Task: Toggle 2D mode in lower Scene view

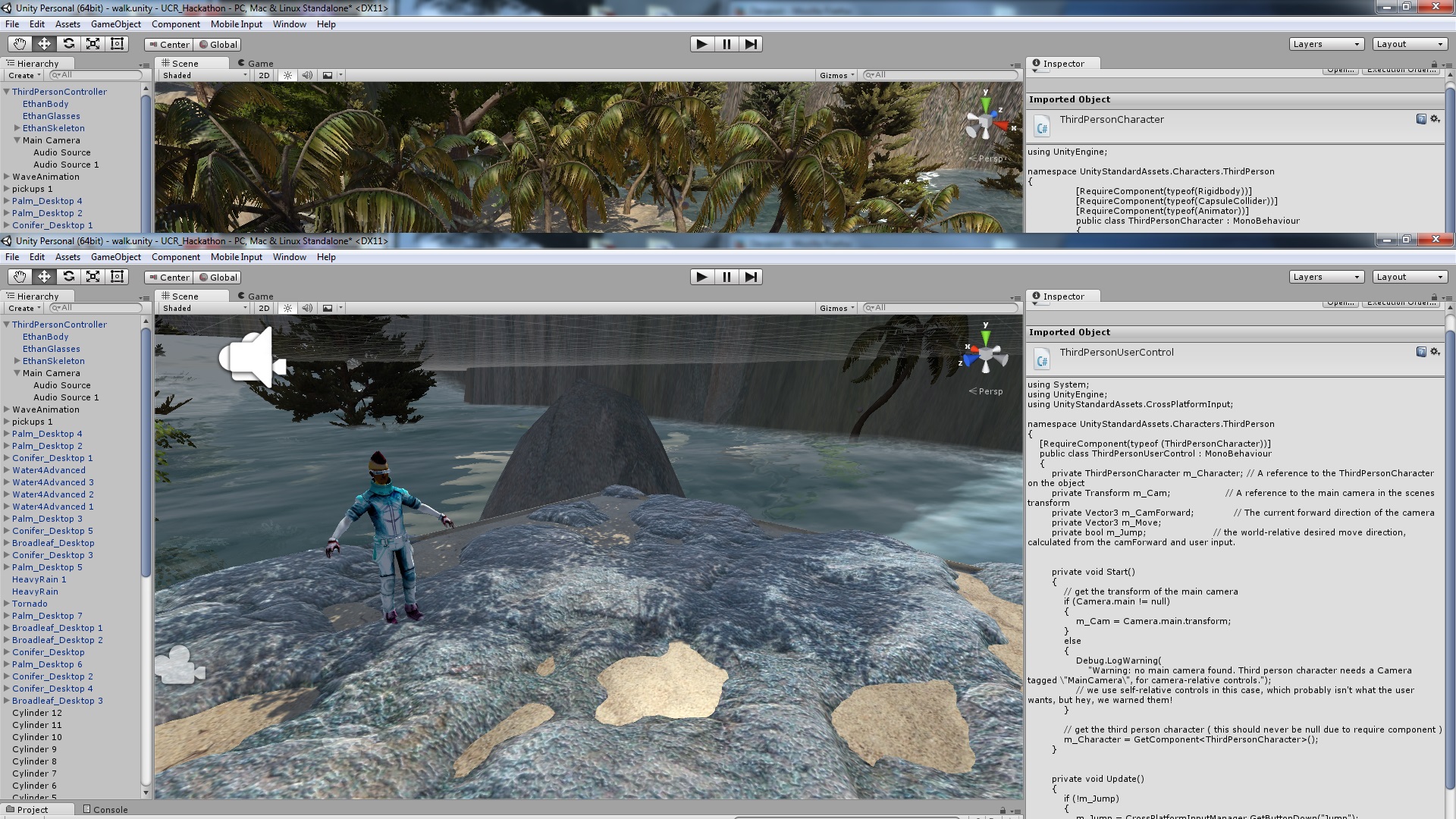Action: 264,308
